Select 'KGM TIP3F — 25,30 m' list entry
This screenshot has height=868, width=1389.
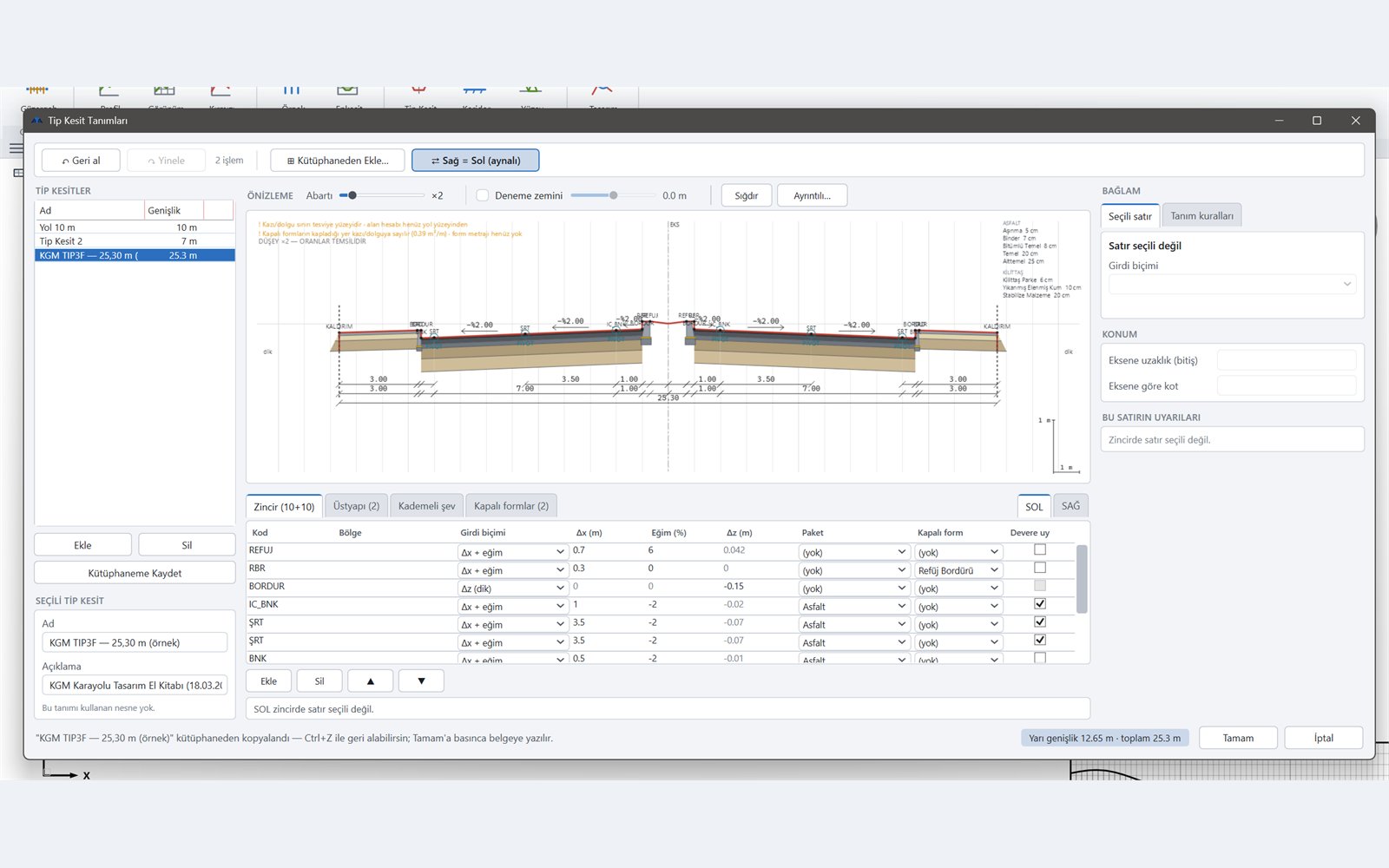tap(135, 255)
